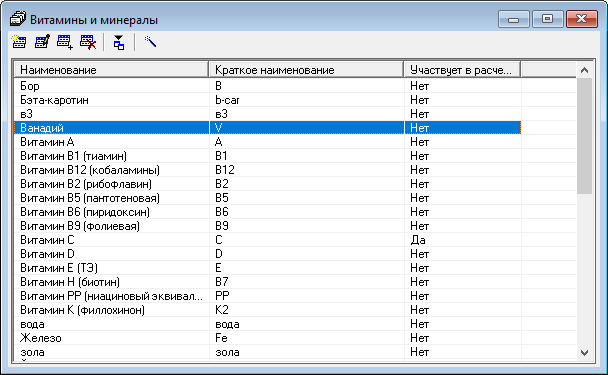
Task: Maximize the Витамины и минералы window
Action: (x=548, y=19)
